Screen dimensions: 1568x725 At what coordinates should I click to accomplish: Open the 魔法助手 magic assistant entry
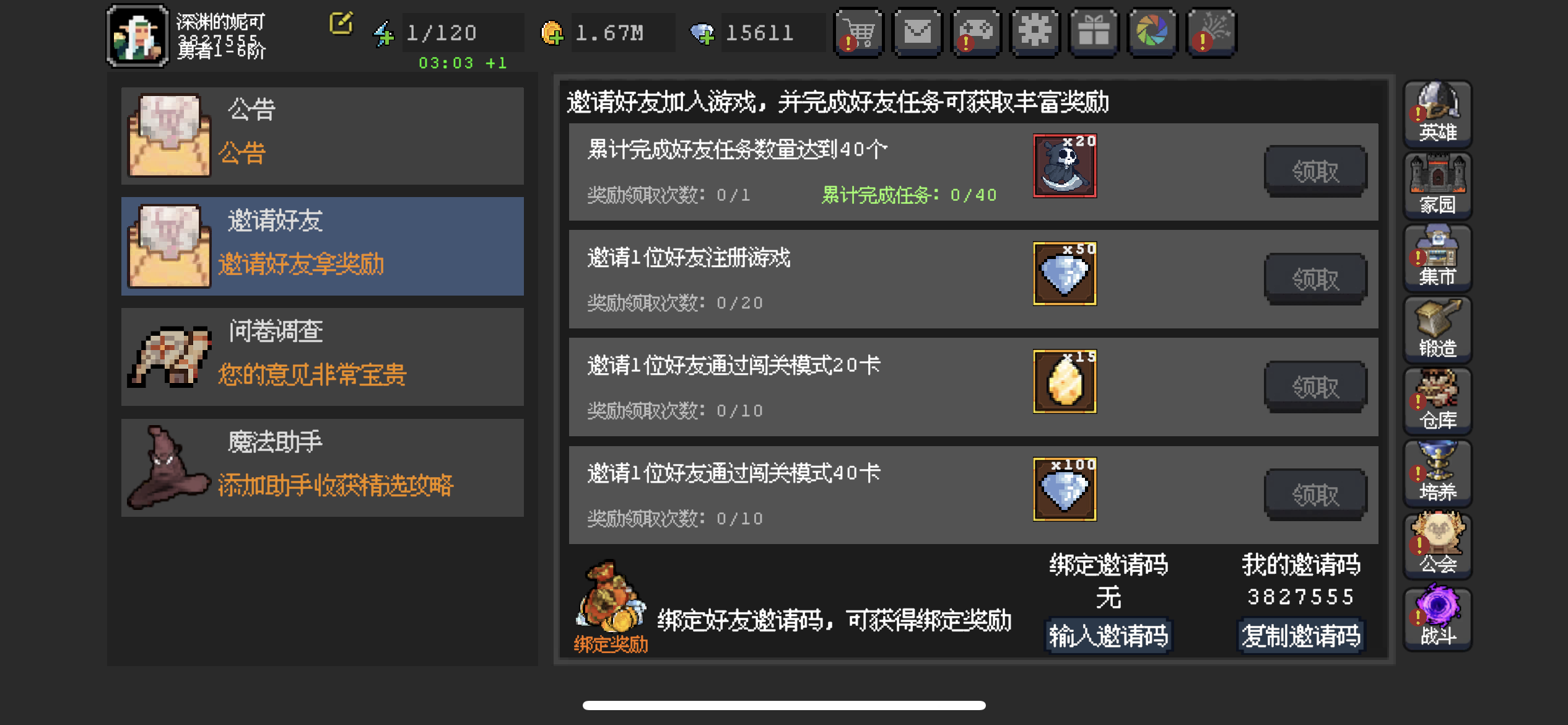click(323, 468)
